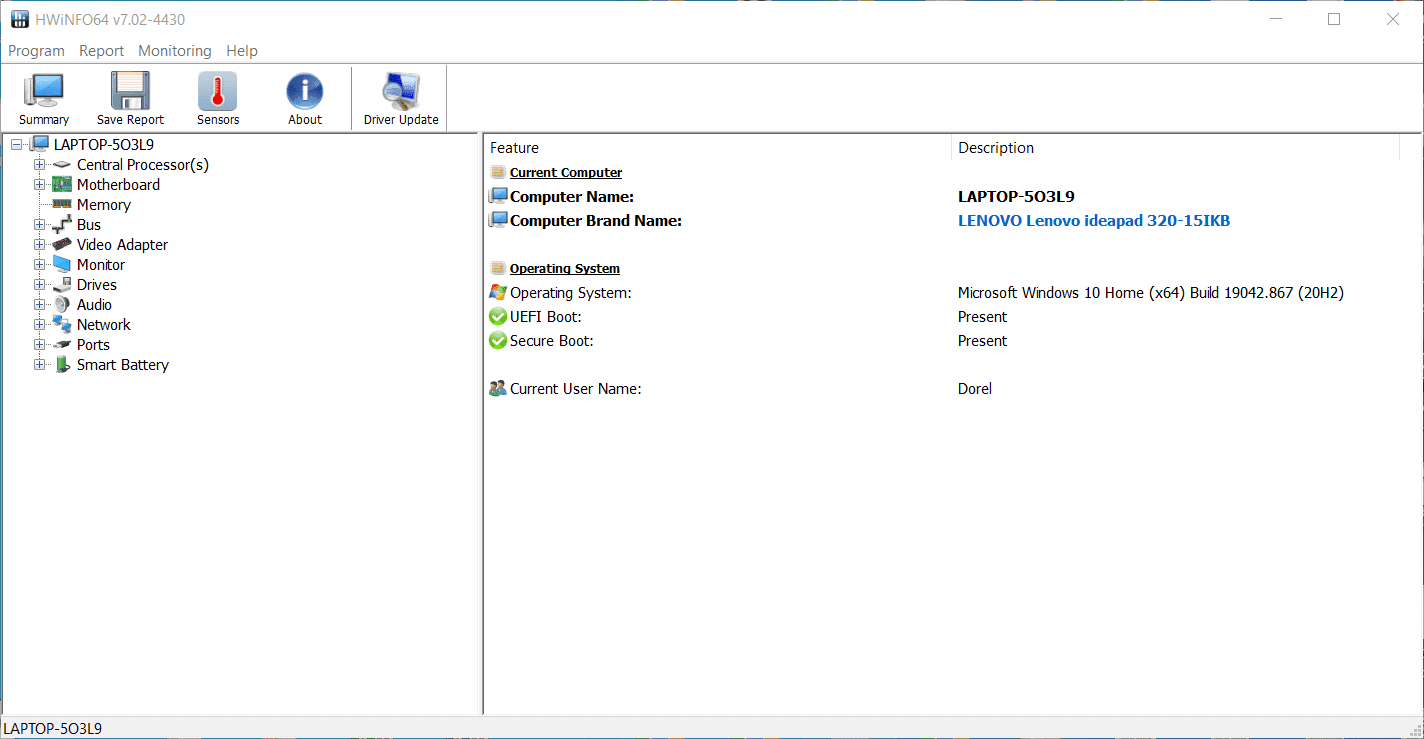1424x739 pixels.
Task: Open the Sensors thermometer icon
Action: 218,91
